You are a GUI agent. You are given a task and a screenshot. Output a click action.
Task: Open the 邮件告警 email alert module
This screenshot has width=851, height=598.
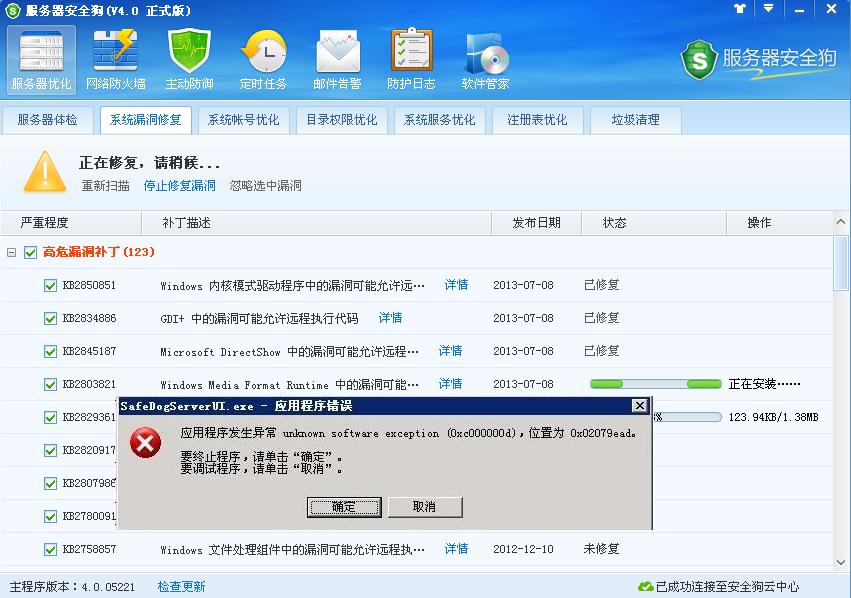click(x=337, y=58)
